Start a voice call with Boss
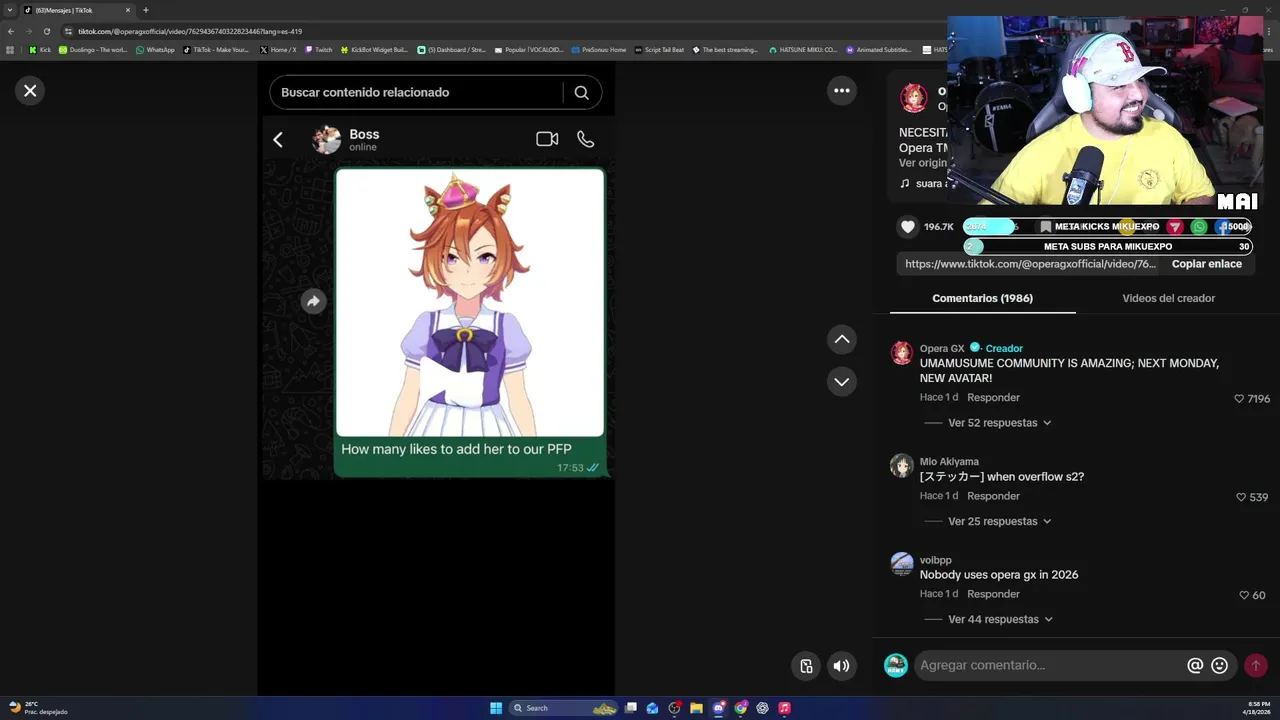The width and height of the screenshot is (1280, 720). (586, 139)
